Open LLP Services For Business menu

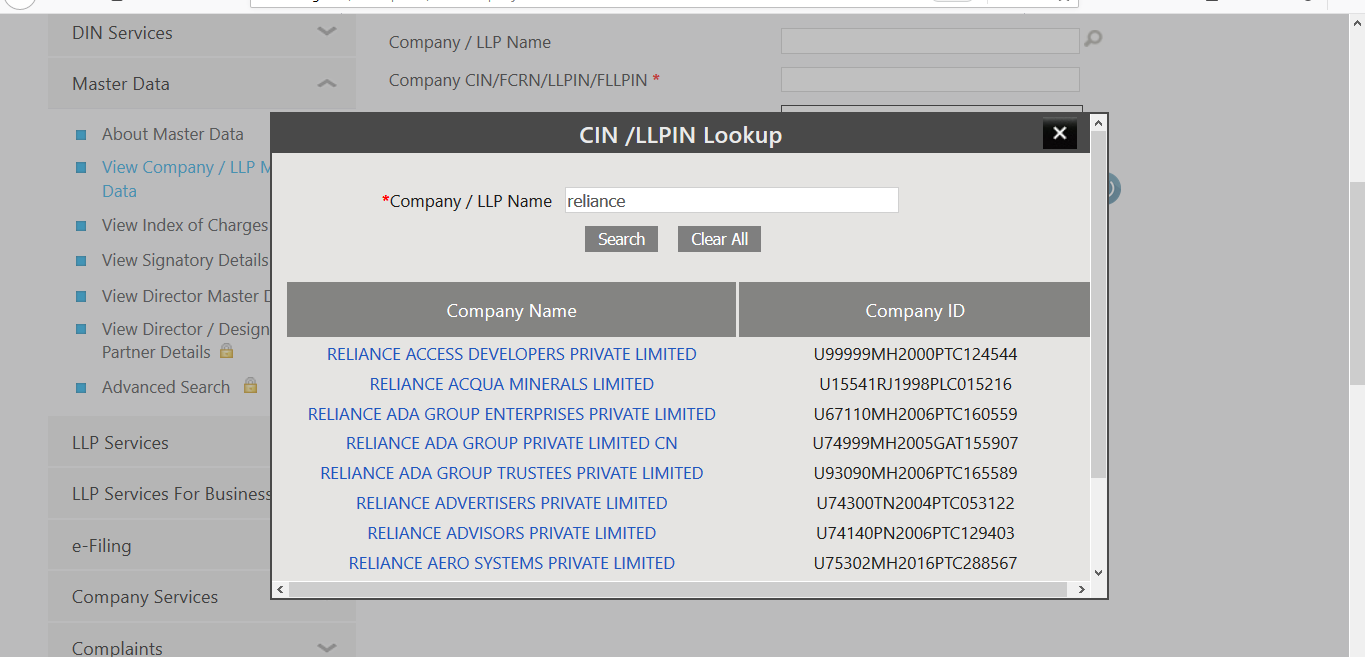click(171, 494)
